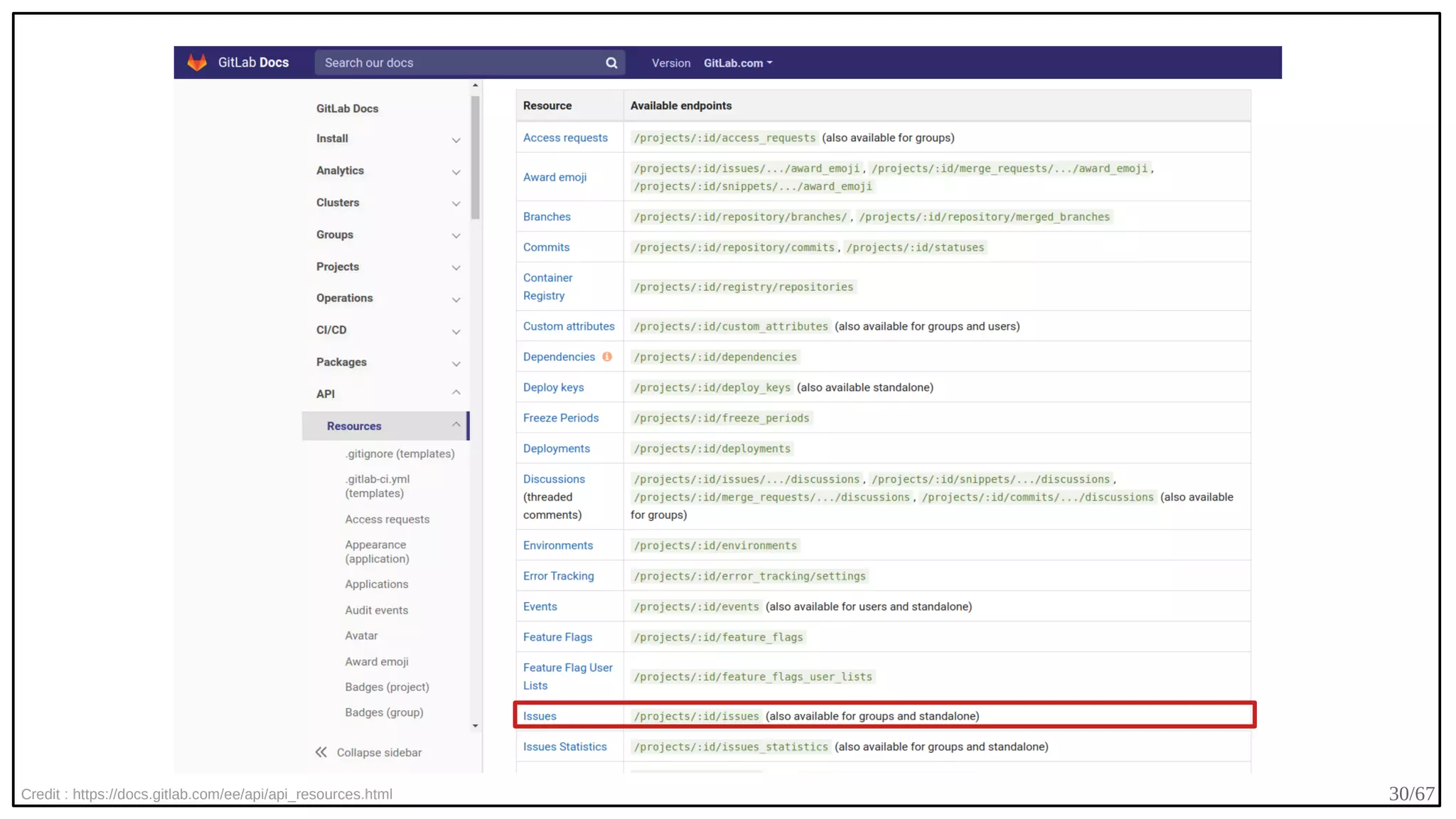1456x819 pixels.
Task: Click GitLab Docs header title
Action: 253,63
